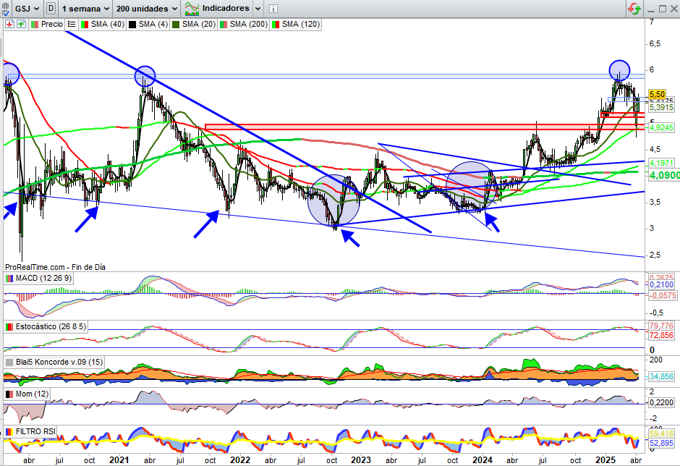Click the black SMA (4) swatch

point(132,24)
